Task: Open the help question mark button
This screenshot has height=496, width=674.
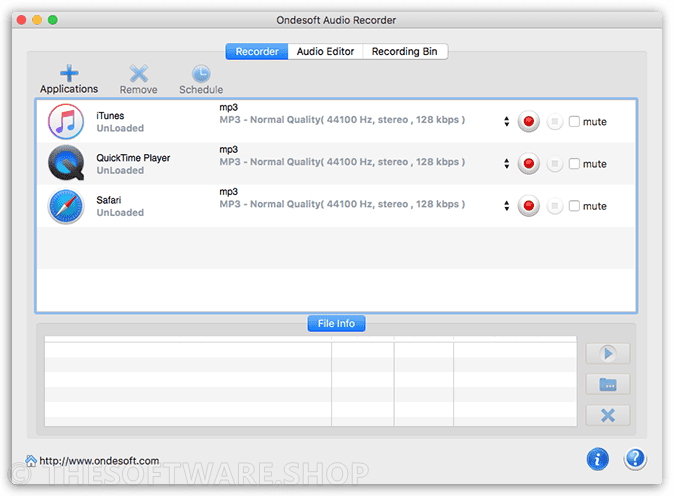Action: 635,459
